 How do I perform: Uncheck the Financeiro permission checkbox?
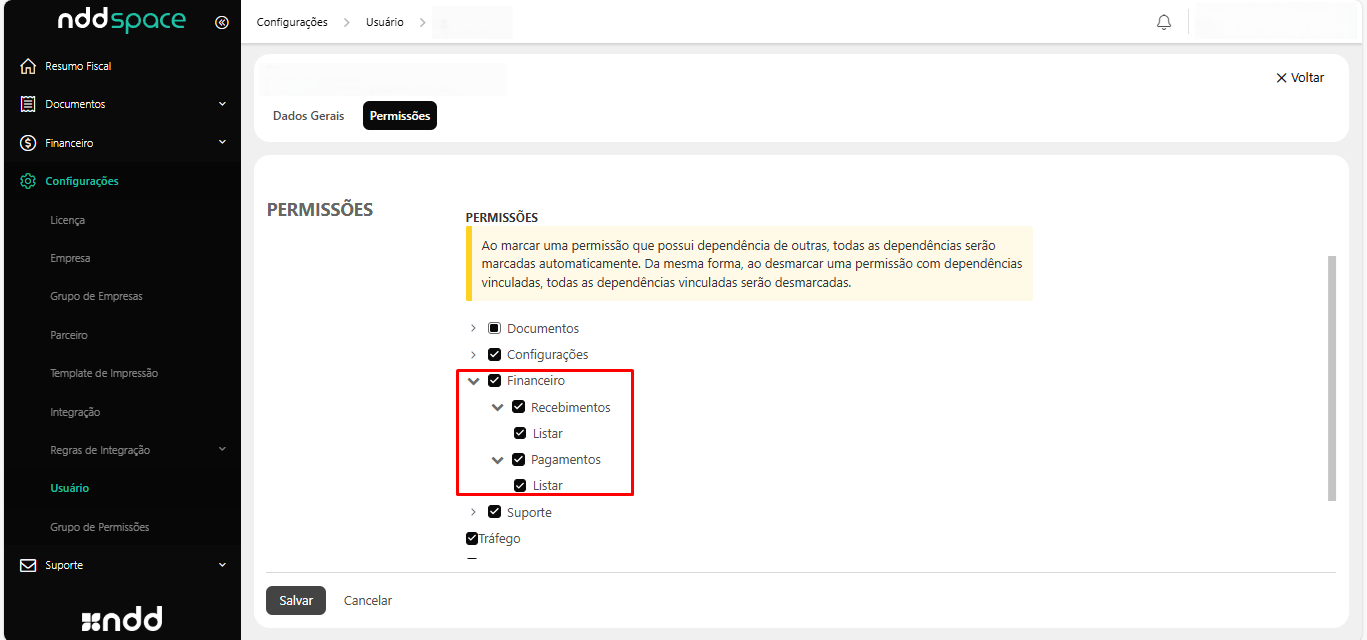click(494, 381)
